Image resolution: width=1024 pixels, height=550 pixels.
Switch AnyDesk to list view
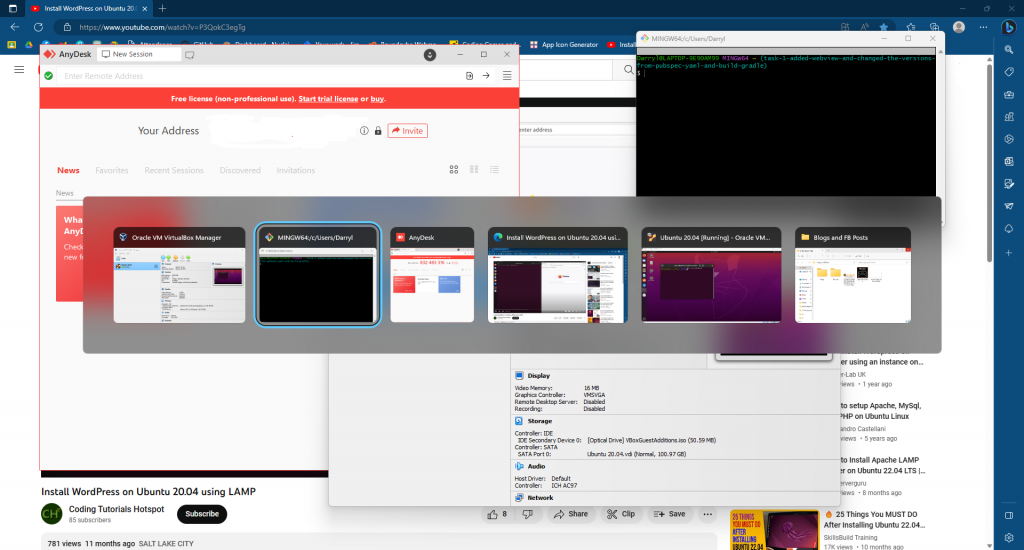point(494,169)
